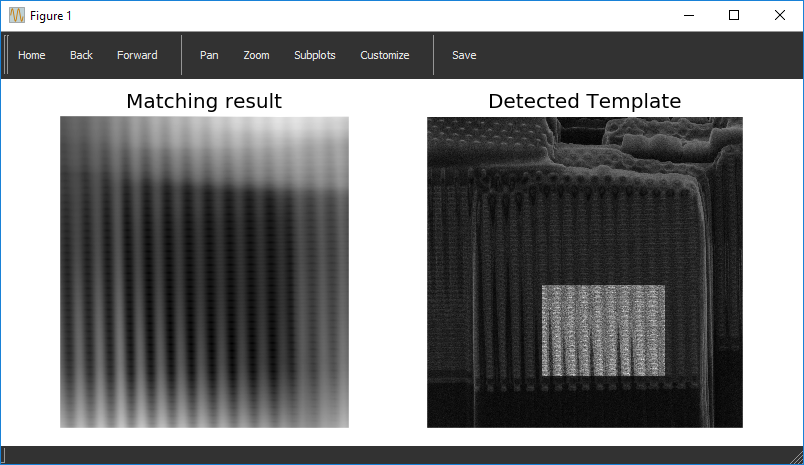Click the Home button in the toolbar
This screenshot has width=804, height=465.
[32, 55]
